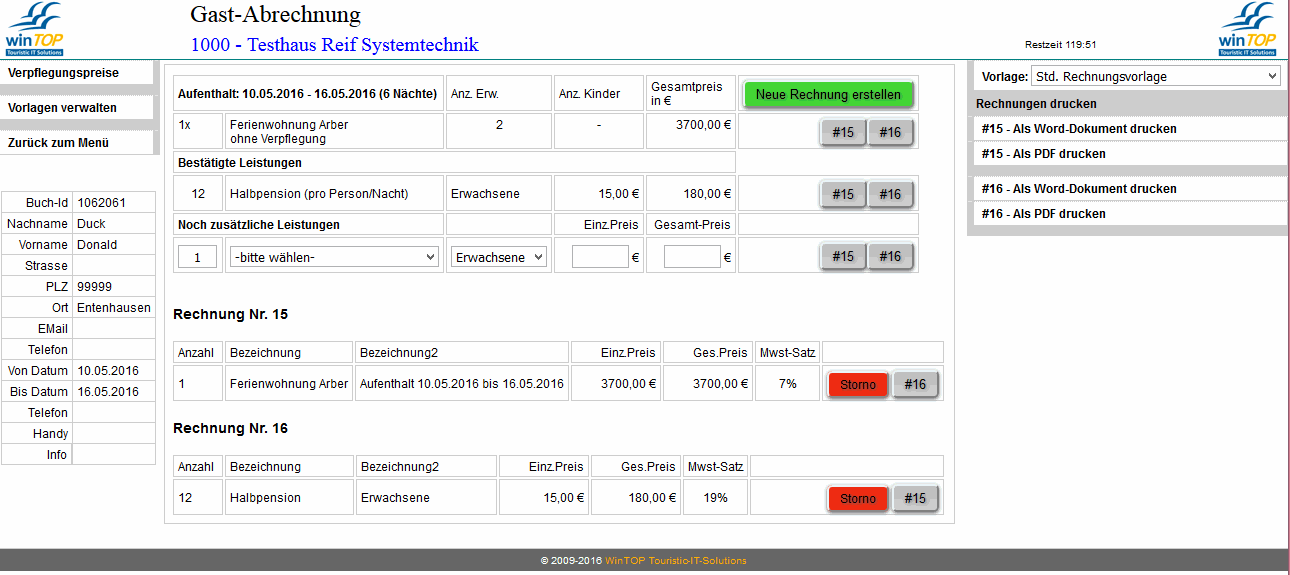Screen dimensions: 1290x575
Task: Click the quantity field for additional services
Action: (x=198, y=257)
